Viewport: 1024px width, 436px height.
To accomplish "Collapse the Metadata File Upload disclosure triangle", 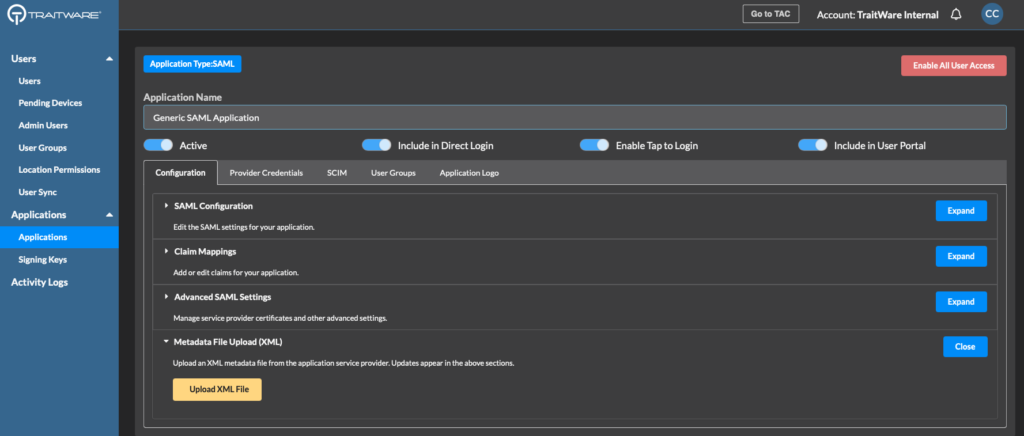I will (166, 341).
